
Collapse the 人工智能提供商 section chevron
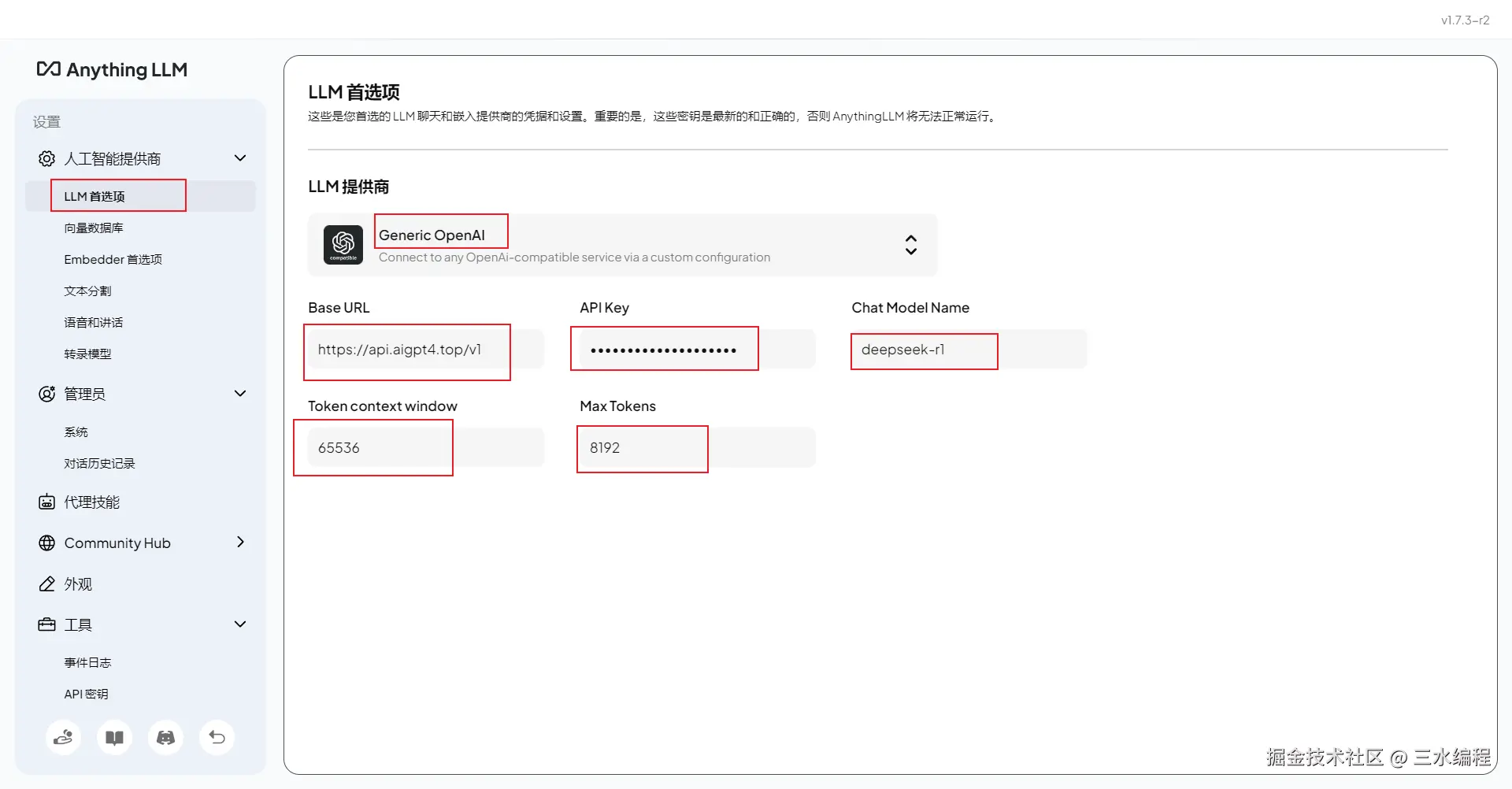click(x=240, y=158)
